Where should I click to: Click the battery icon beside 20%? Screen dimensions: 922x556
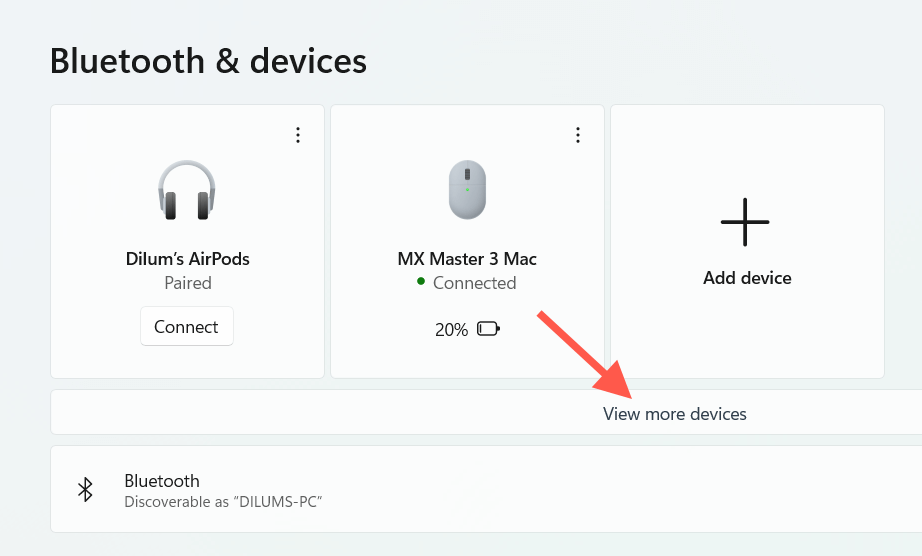488,328
